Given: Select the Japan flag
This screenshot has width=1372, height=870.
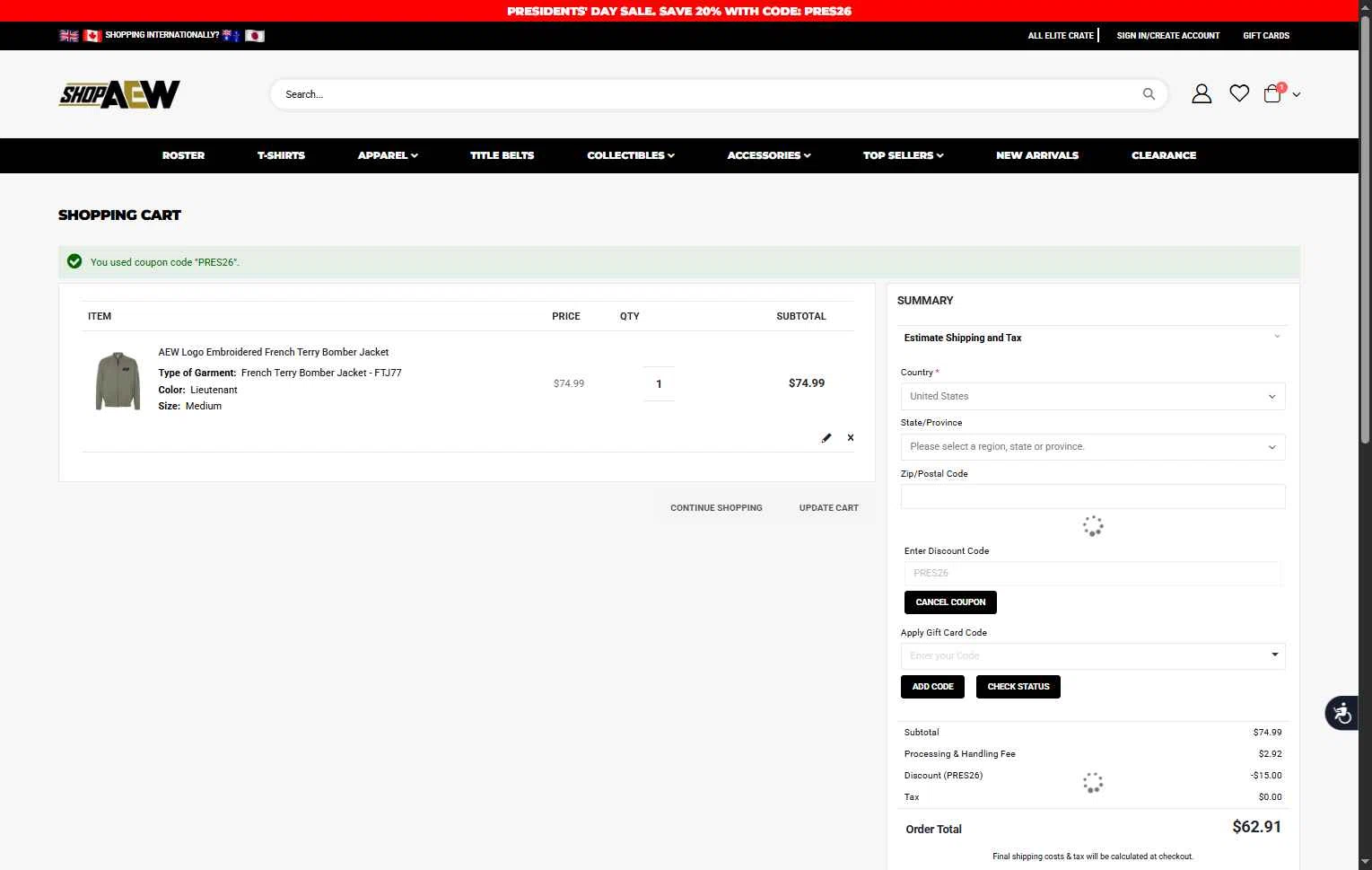Looking at the screenshot, I should [x=255, y=36].
